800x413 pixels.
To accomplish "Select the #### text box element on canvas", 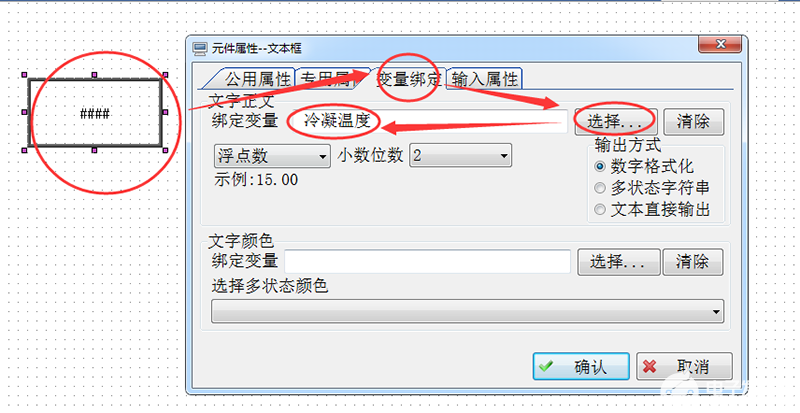I will [x=95, y=113].
